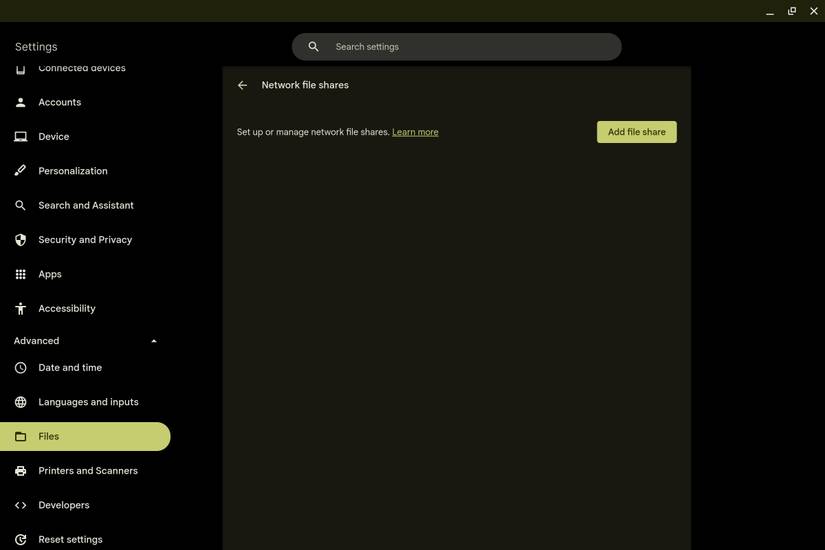Open the Learn more link
This screenshot has width=825, height=550.
(x=415, y=132)
